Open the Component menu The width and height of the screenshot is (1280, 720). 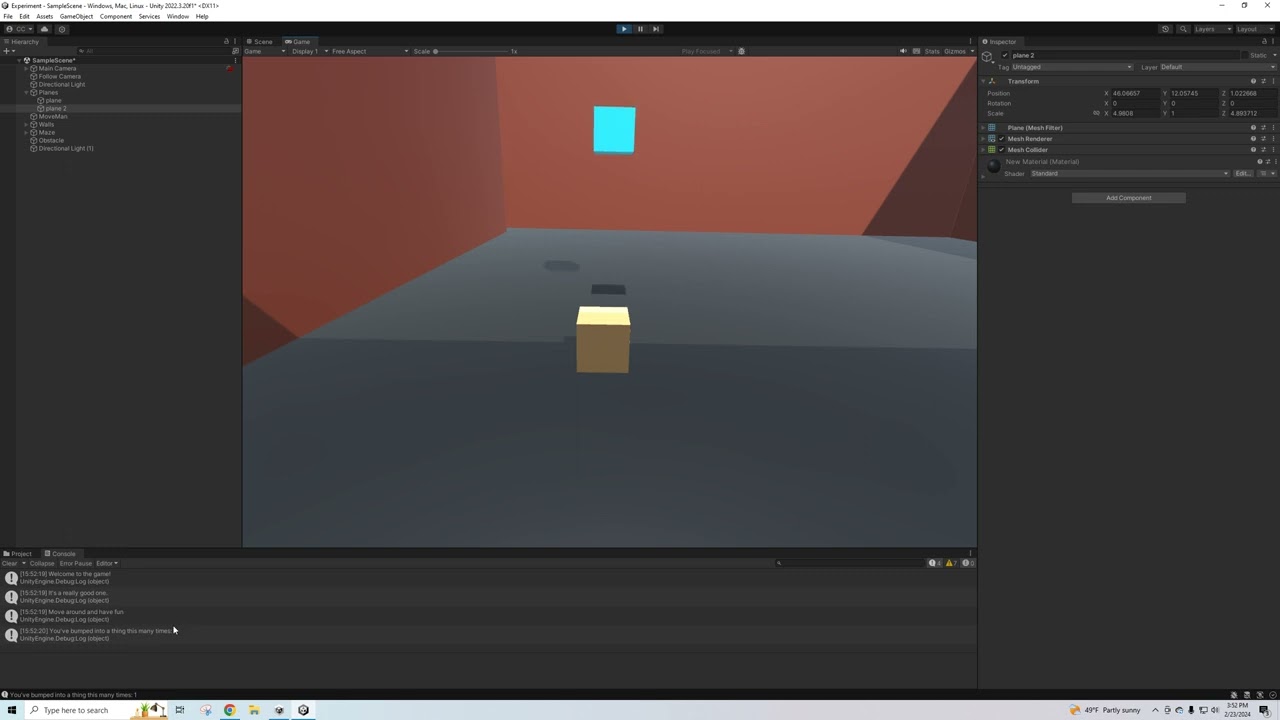click(116, 17)
